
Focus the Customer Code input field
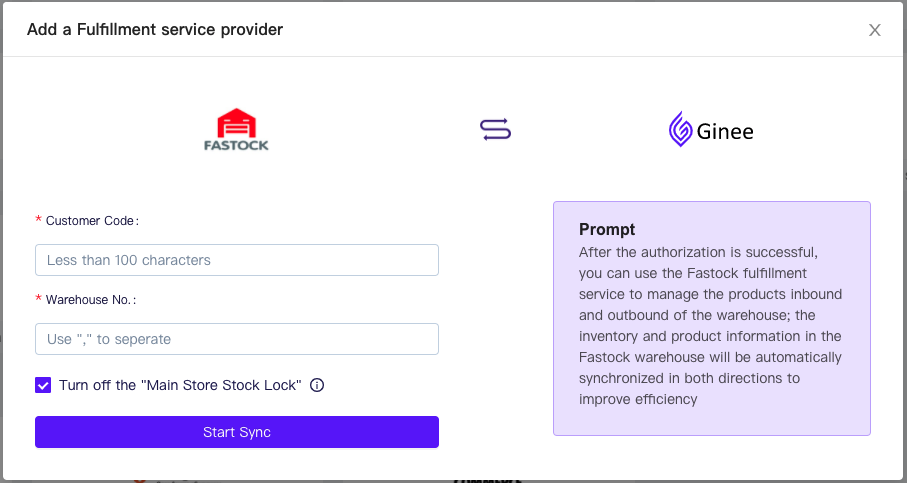pyautogui.click(x=237, y=260)
